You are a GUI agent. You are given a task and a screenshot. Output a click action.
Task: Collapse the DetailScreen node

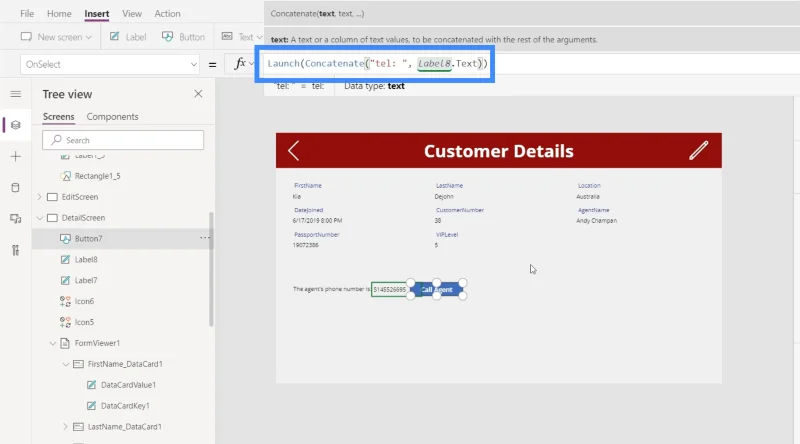tap(40, 218)
